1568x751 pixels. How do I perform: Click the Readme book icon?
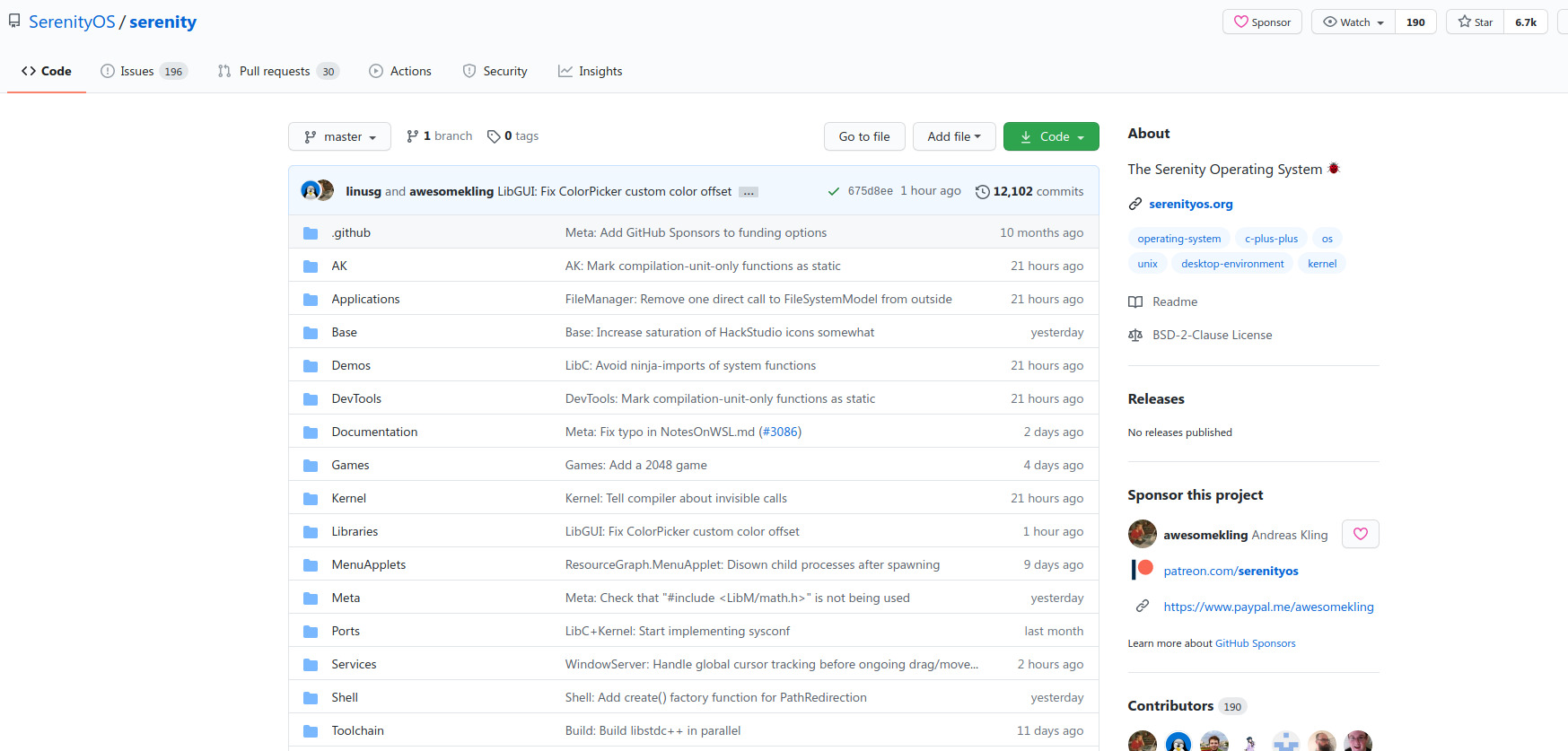(x=1135, y=302)
